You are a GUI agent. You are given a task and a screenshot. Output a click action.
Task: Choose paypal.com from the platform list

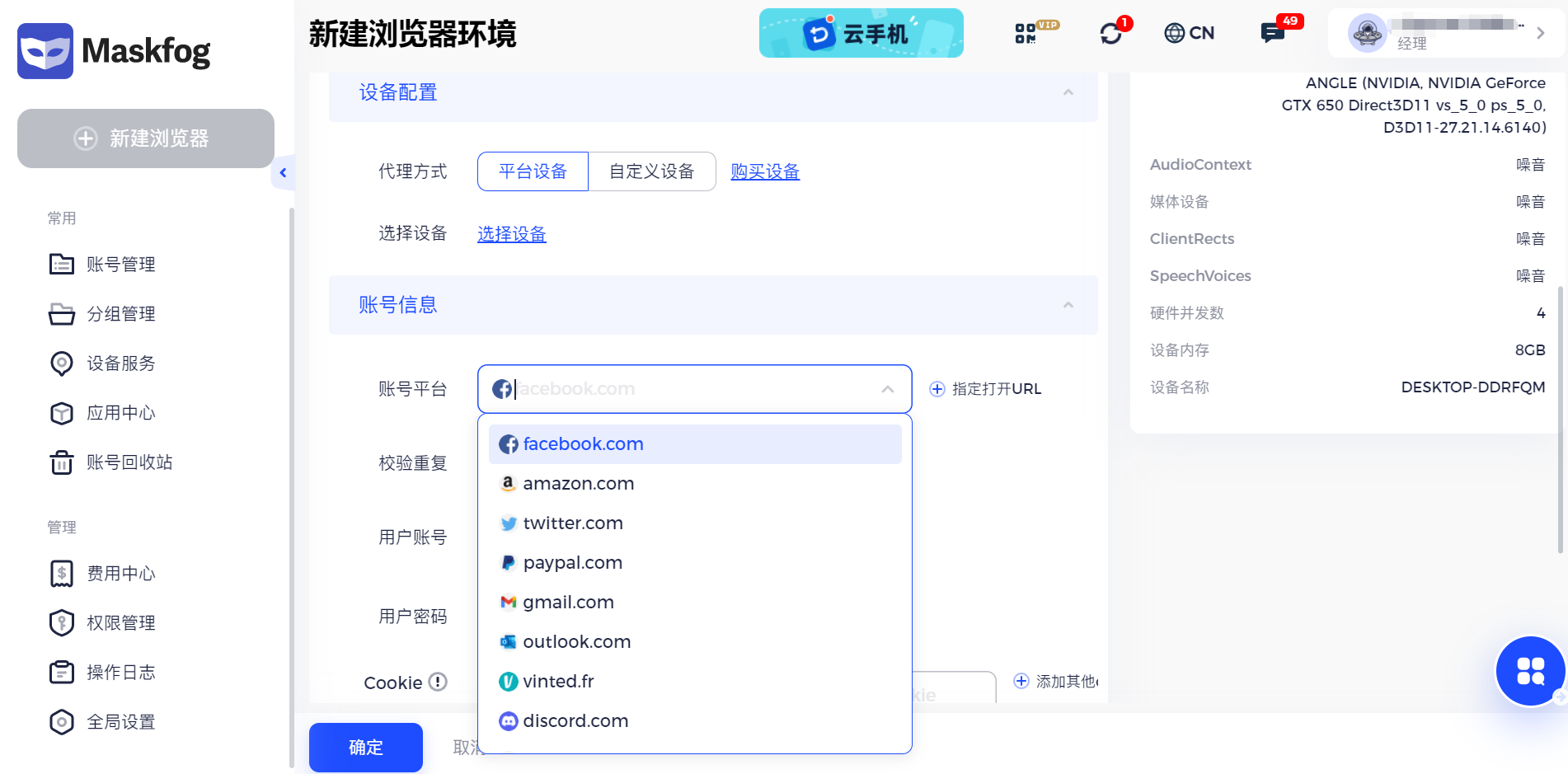(695, 563)
